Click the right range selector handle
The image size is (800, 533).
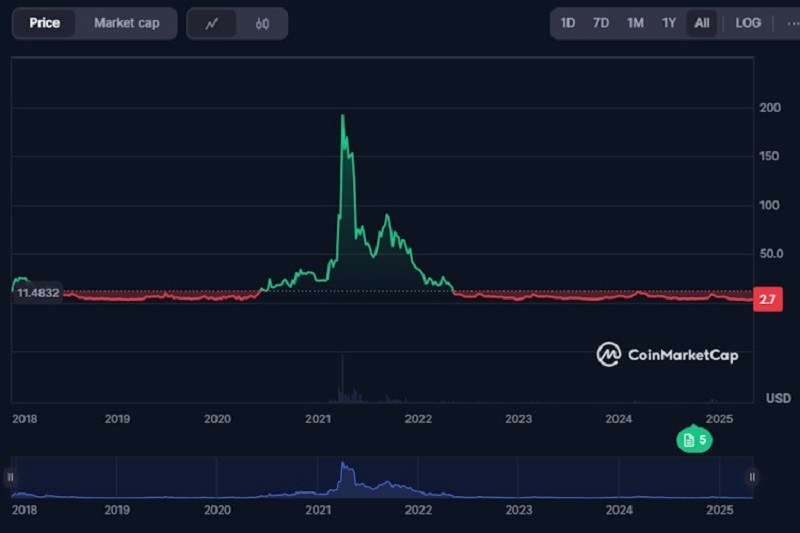tap(752, 477)
